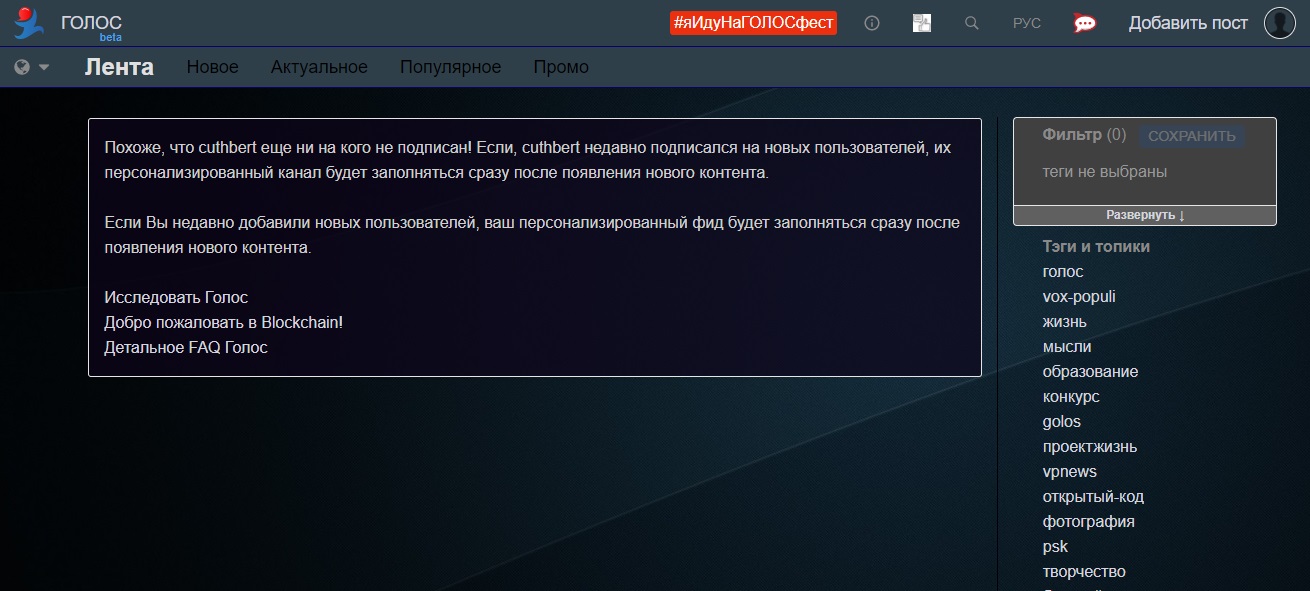Click ГОЛОС beta site title

tap(91, 26)
